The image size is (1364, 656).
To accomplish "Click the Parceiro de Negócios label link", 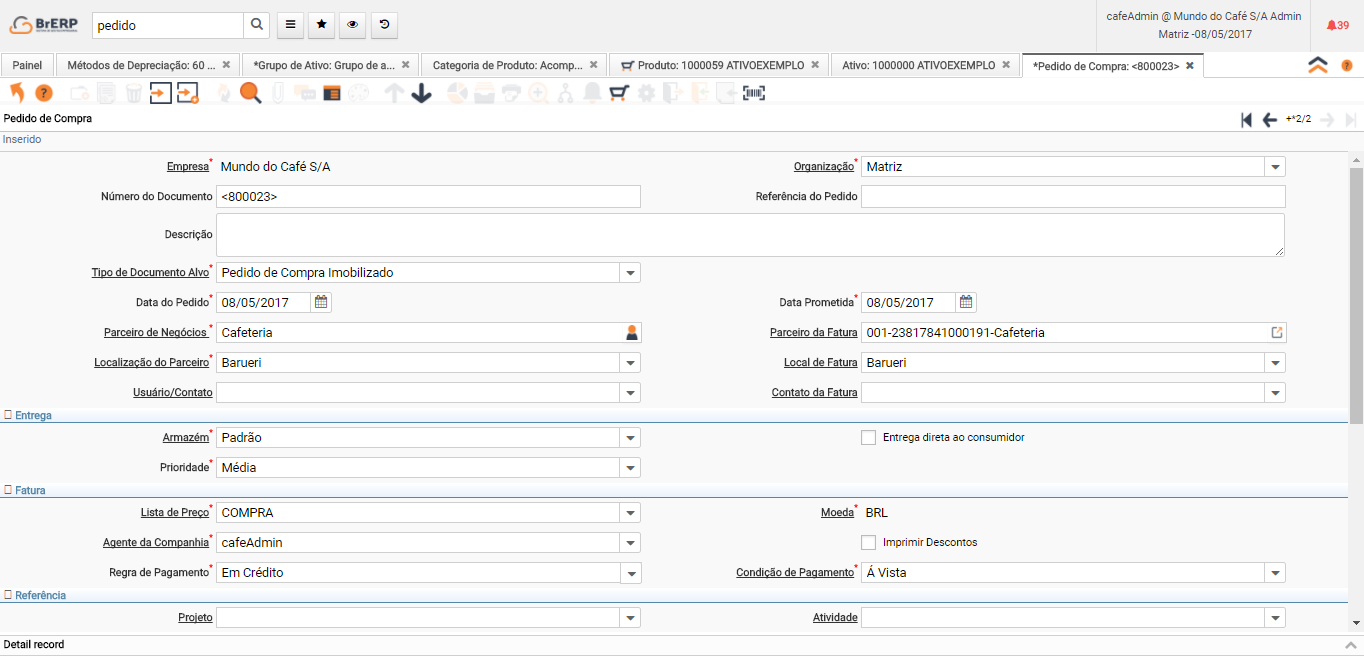I will tap(155, 332).
